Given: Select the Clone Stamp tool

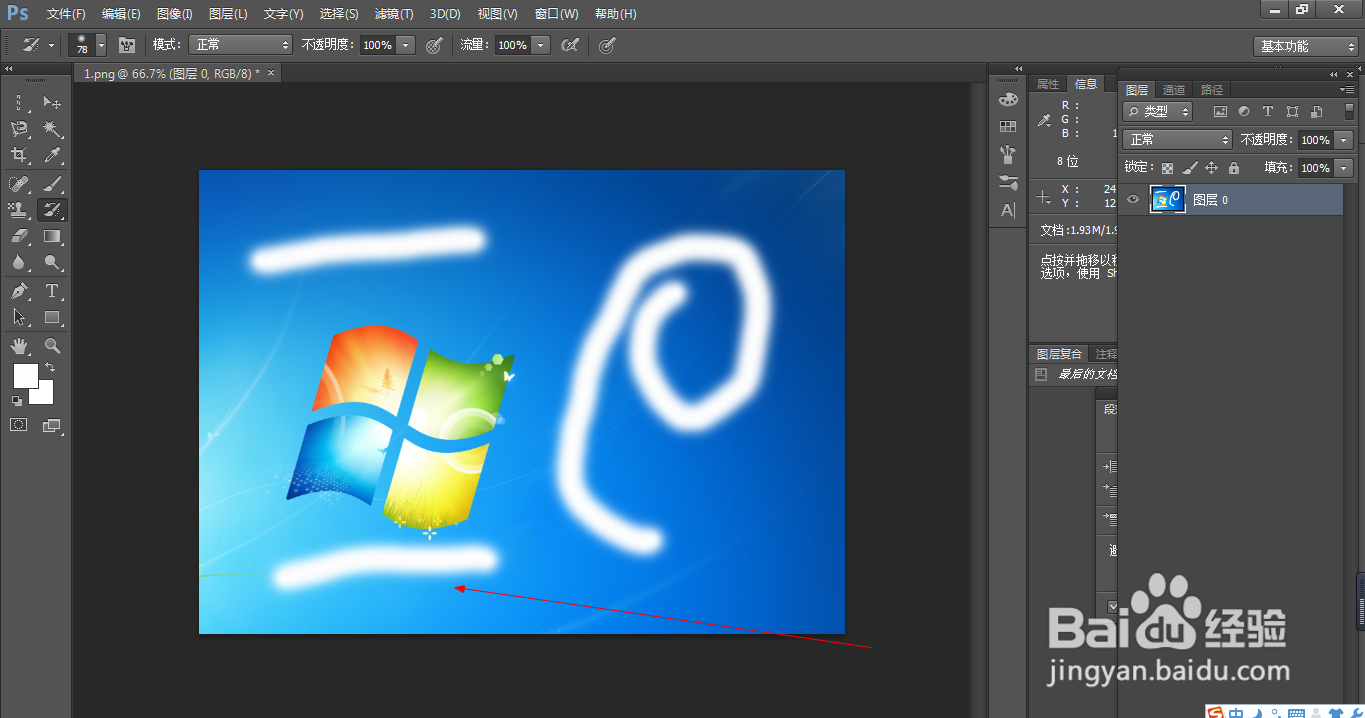Looking at the screenshot, I should [19, 210].
